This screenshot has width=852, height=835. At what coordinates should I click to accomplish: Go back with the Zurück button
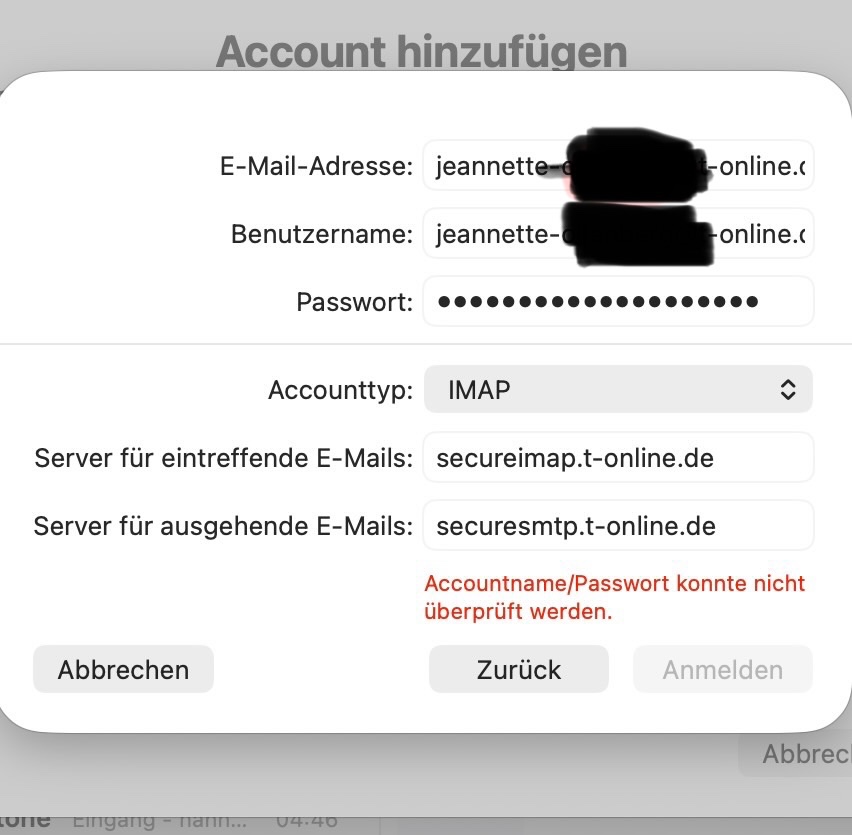click(x=518, y=669)
